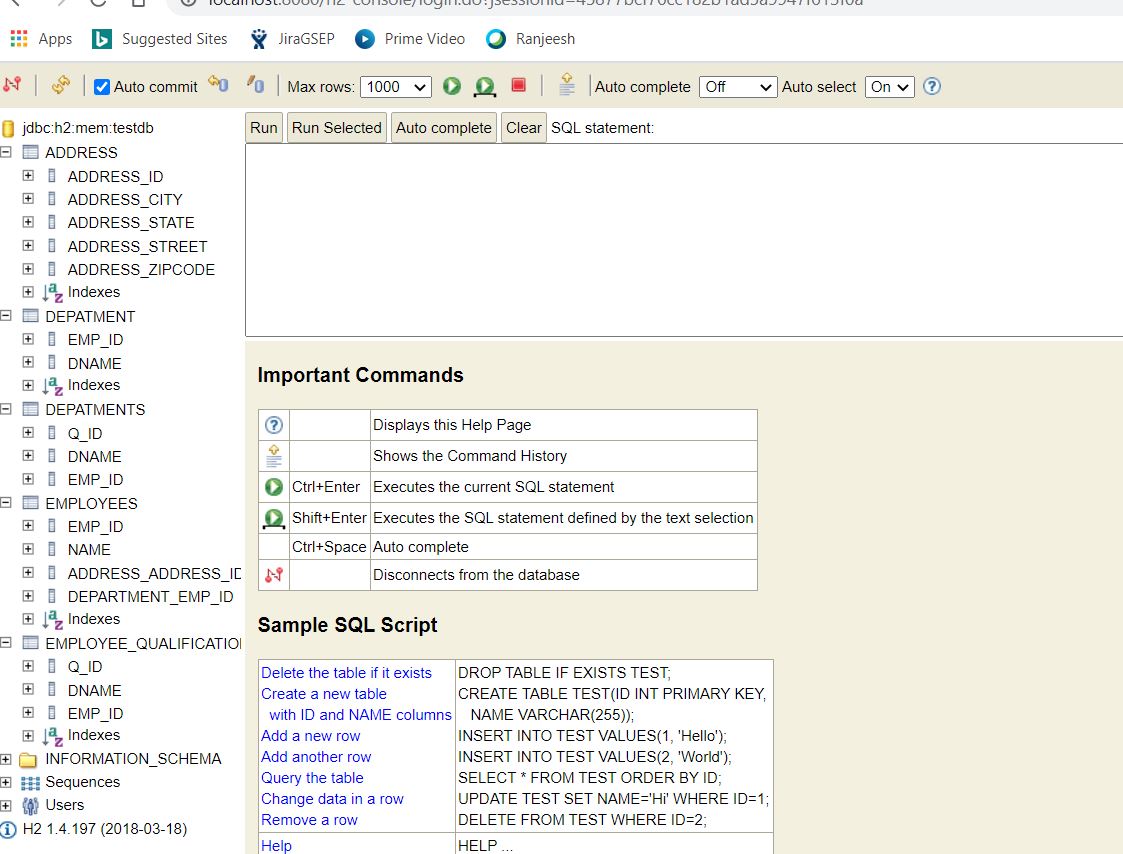Click the Refresh icon in the toolbar
This screenshot has width=1123, height=854.
point(61,85)
